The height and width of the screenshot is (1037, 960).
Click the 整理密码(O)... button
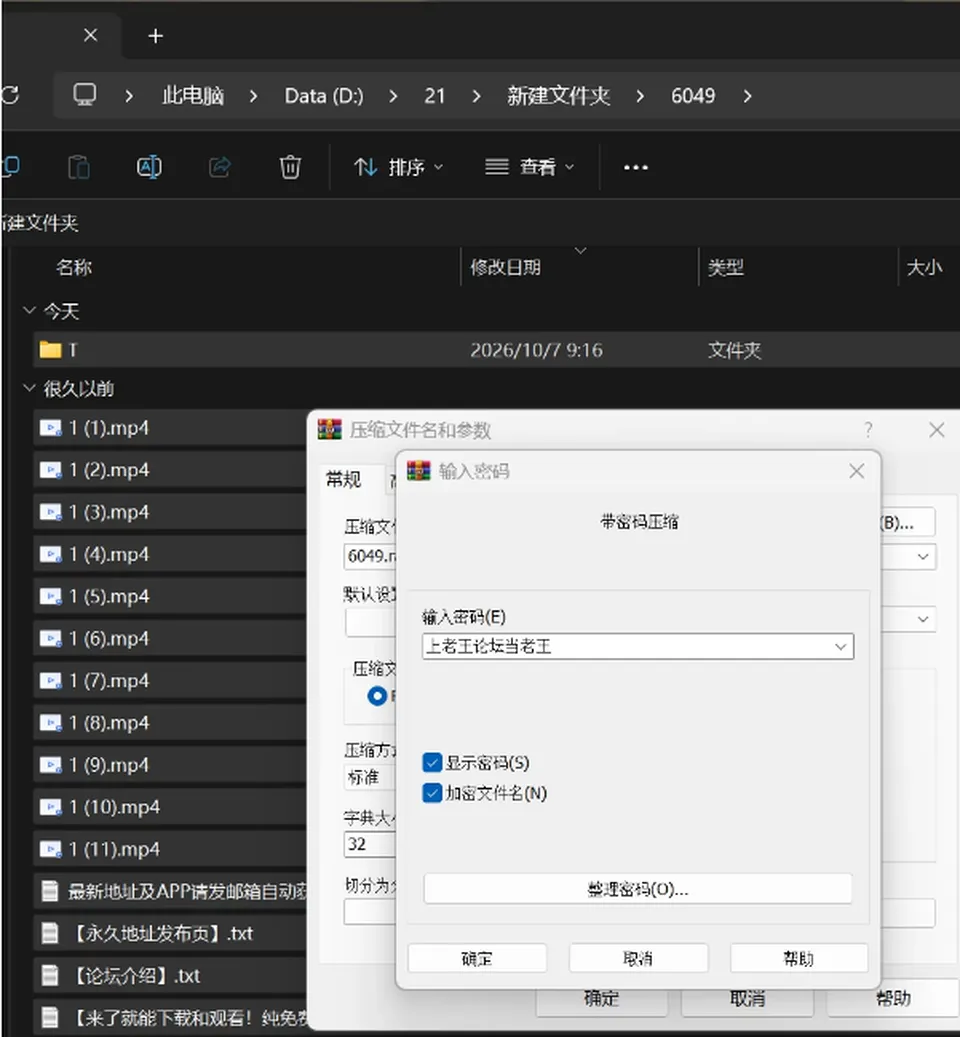637,889
